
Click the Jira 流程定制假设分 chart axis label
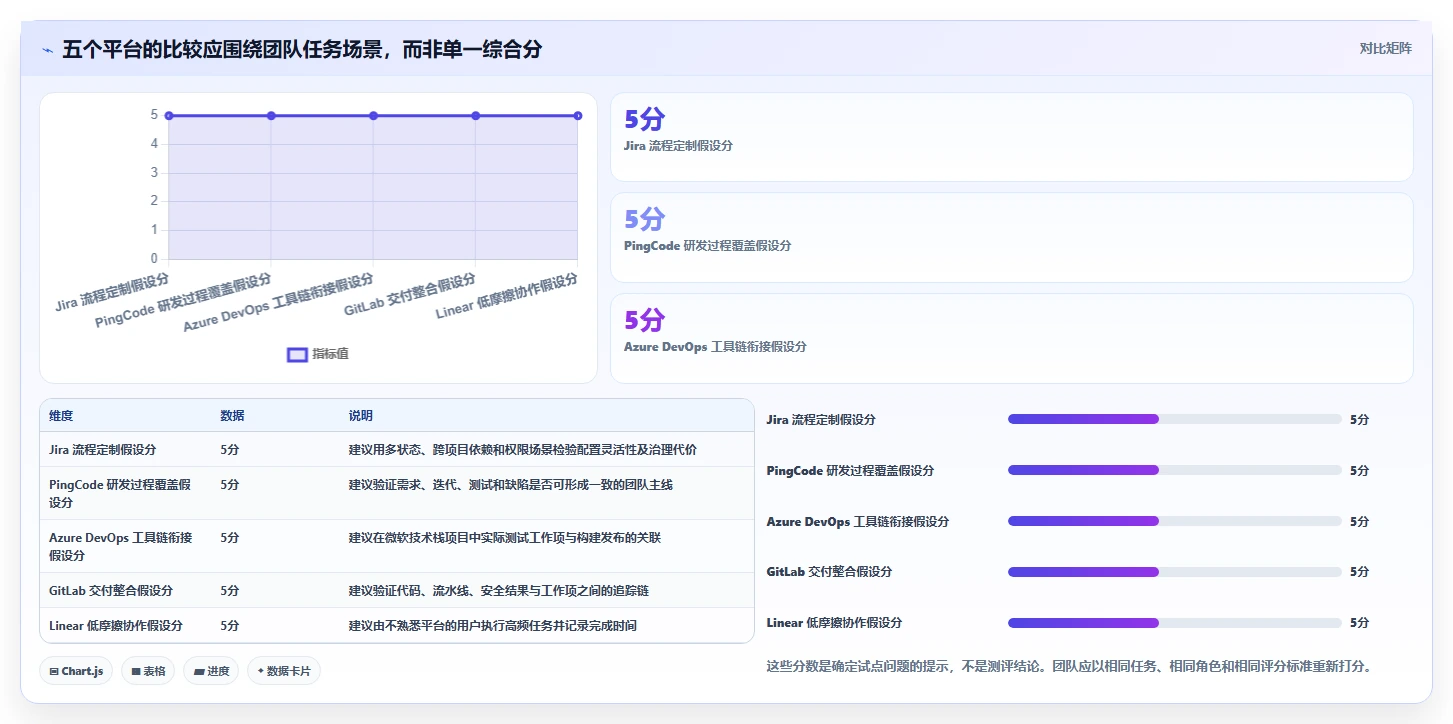112,292
